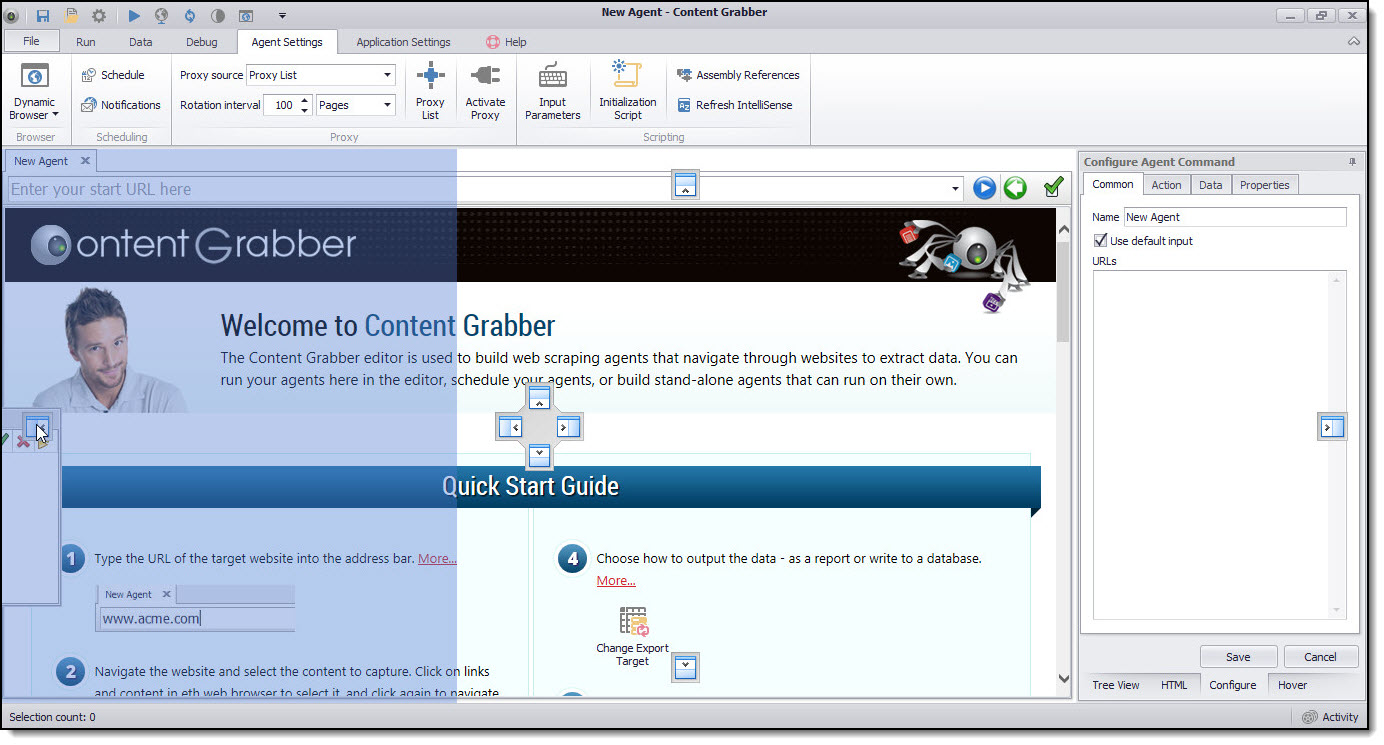The width and height of the screenshot is (1384, 745).
Task: Open agent with quick access folder icon
Action: click(x=71, y=16)
